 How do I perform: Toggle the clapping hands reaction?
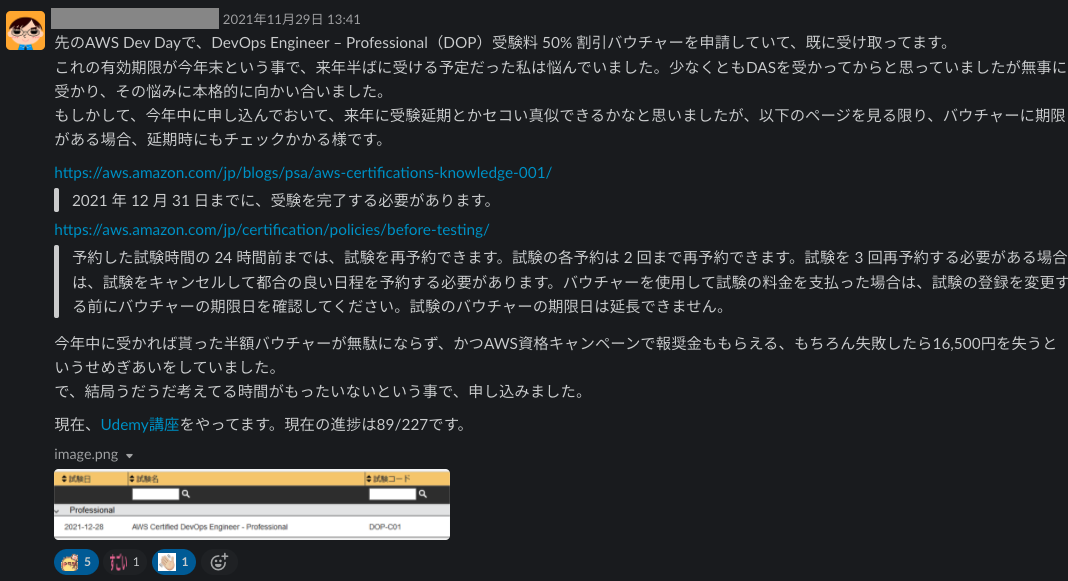point(173,561)
